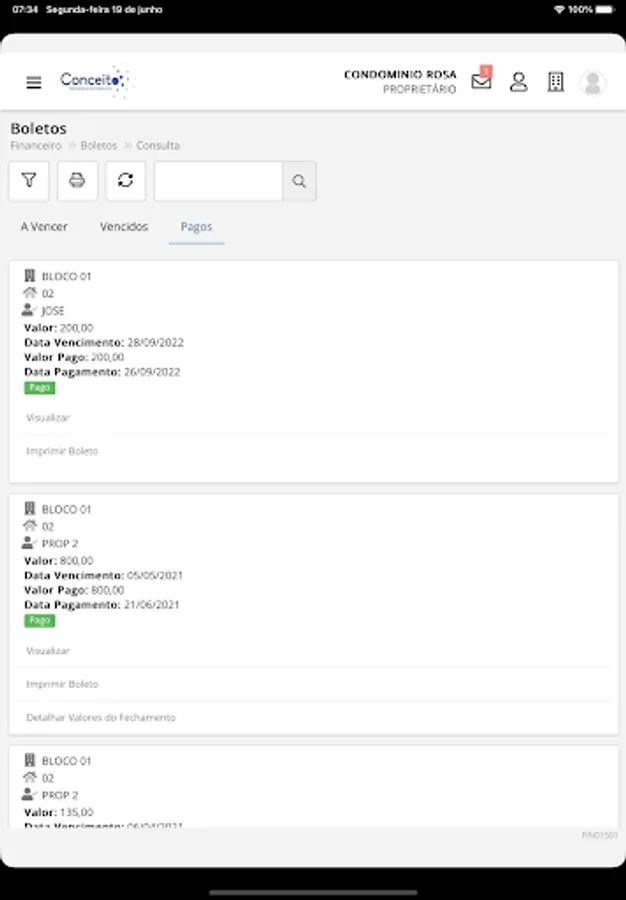Click Imprimir Boleto on 800,00 boleto

62,685
